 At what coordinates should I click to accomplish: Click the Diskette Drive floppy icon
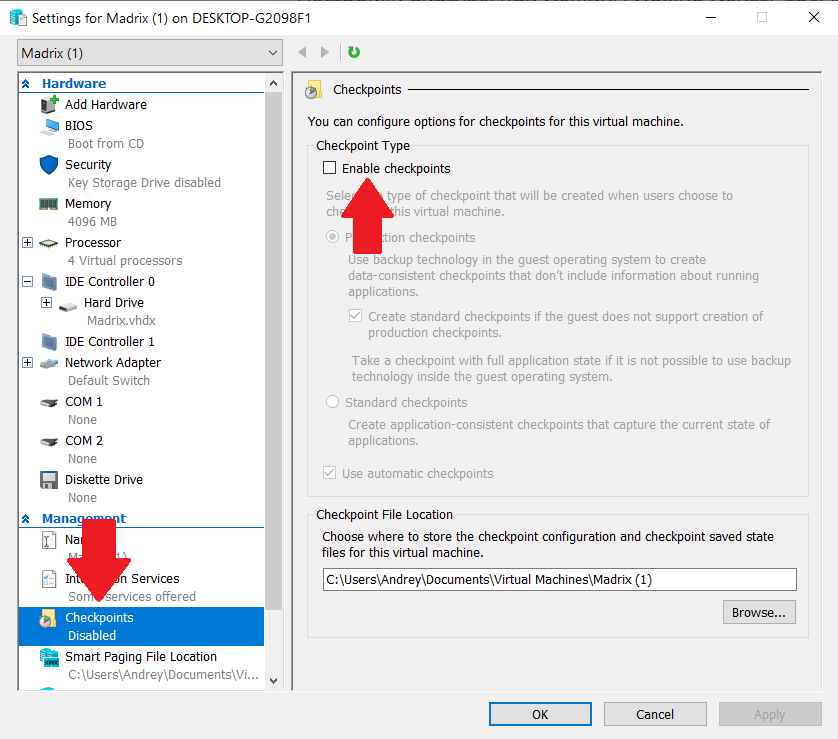(49, 480)
